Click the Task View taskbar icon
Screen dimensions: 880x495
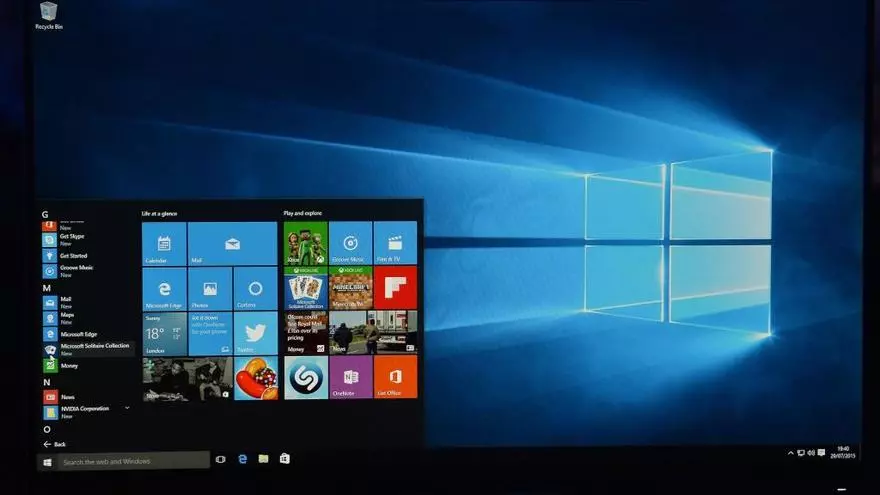(x=220, y=459)
